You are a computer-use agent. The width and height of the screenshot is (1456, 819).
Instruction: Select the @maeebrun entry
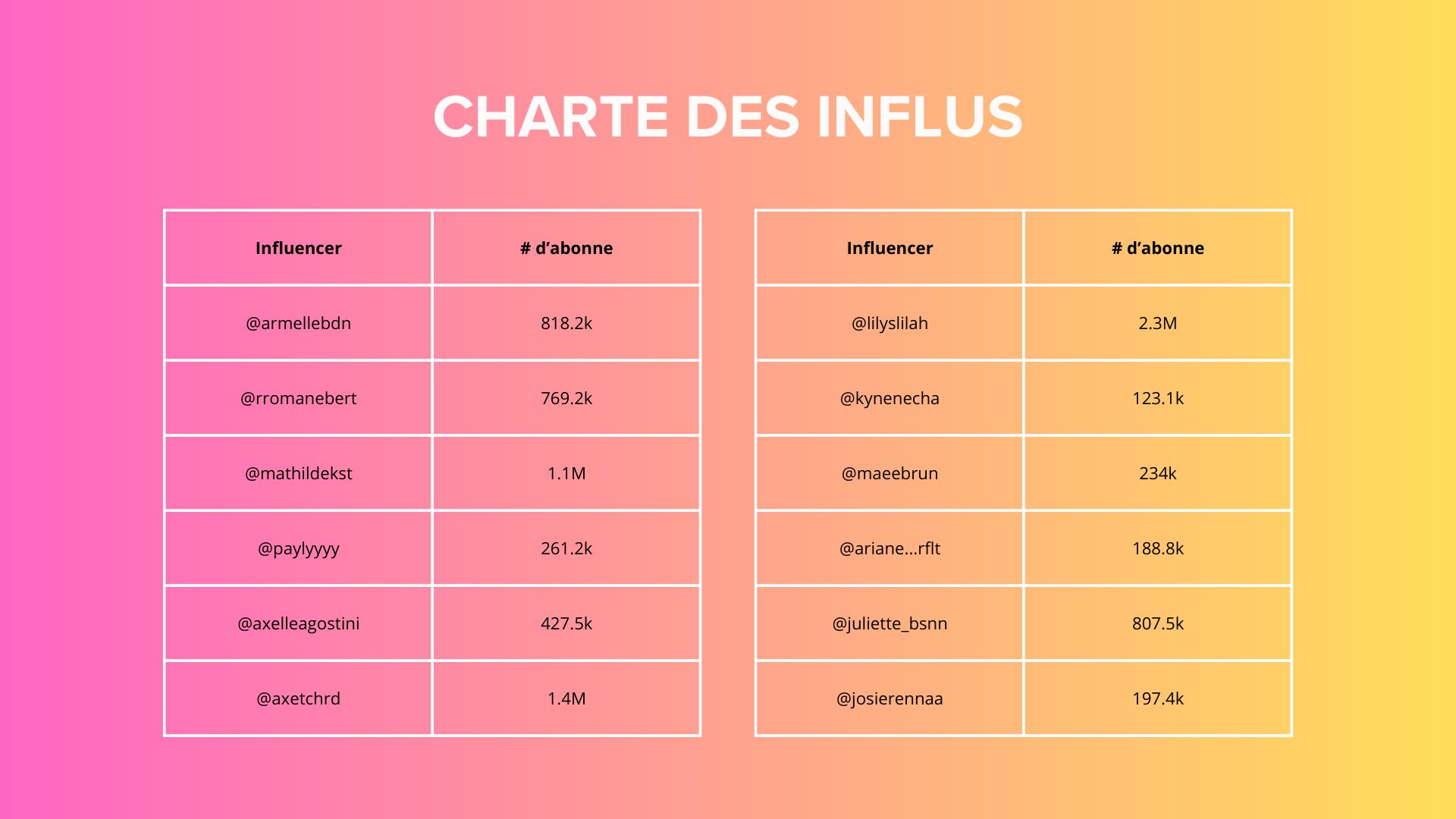890,473
